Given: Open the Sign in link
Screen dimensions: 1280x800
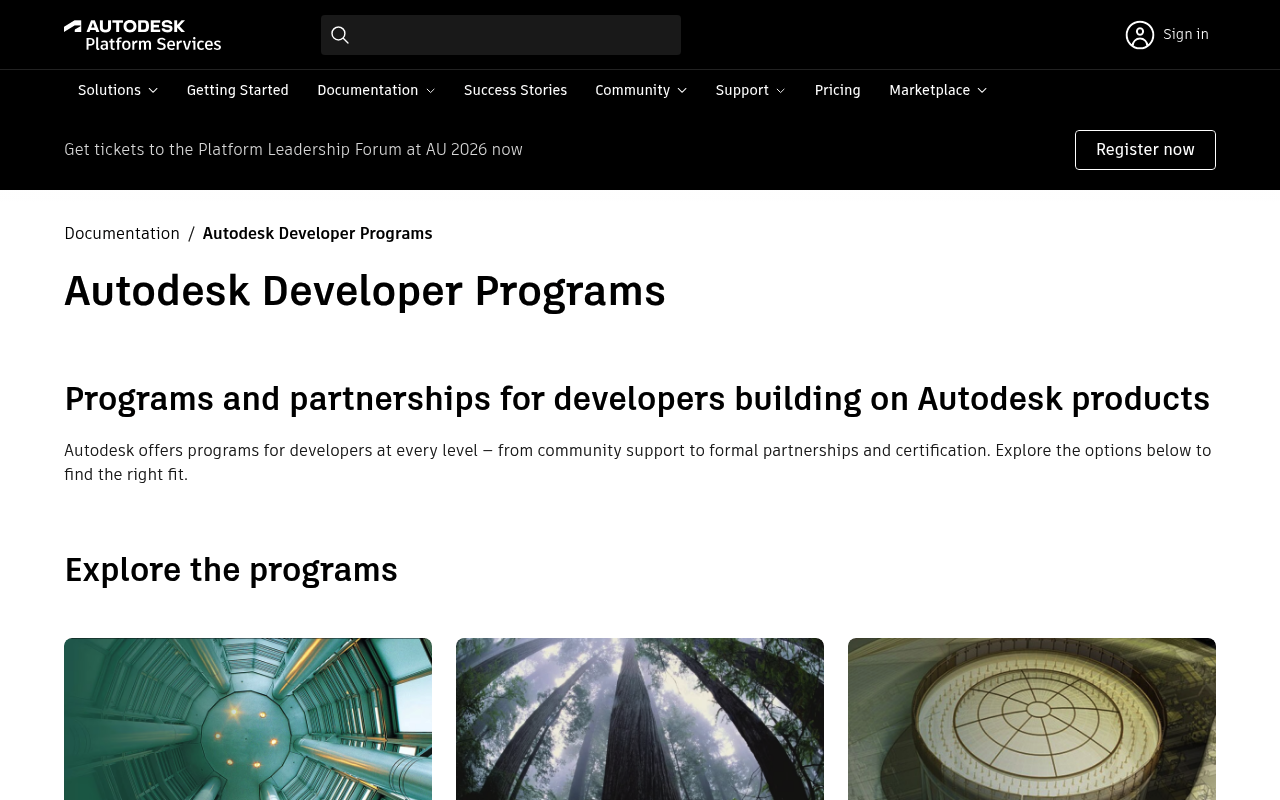Looking at the screenshot, I should point(1186,35).
